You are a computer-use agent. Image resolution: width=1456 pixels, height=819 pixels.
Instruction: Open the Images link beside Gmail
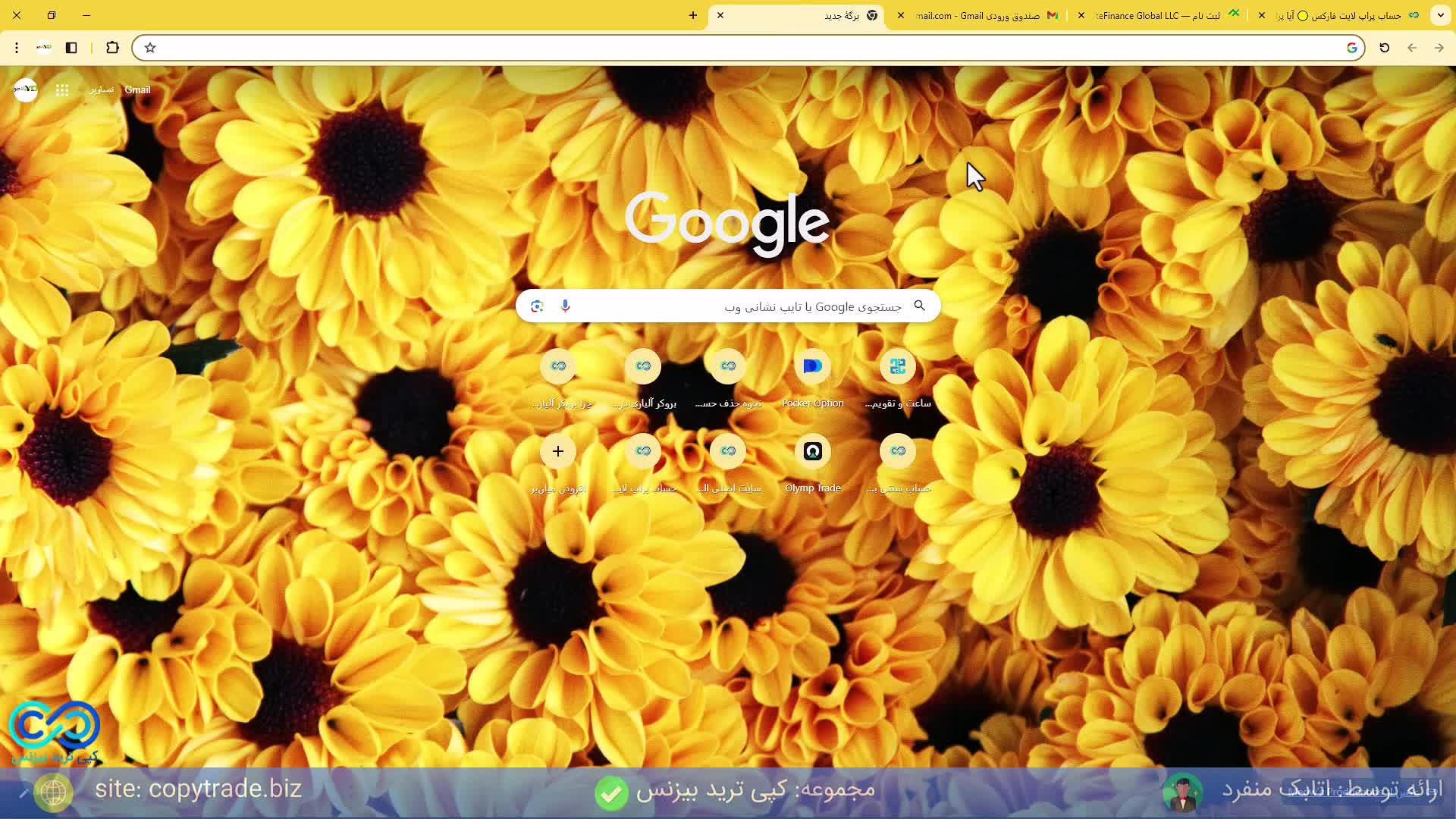pyautogui.click(x=101, y=89)
